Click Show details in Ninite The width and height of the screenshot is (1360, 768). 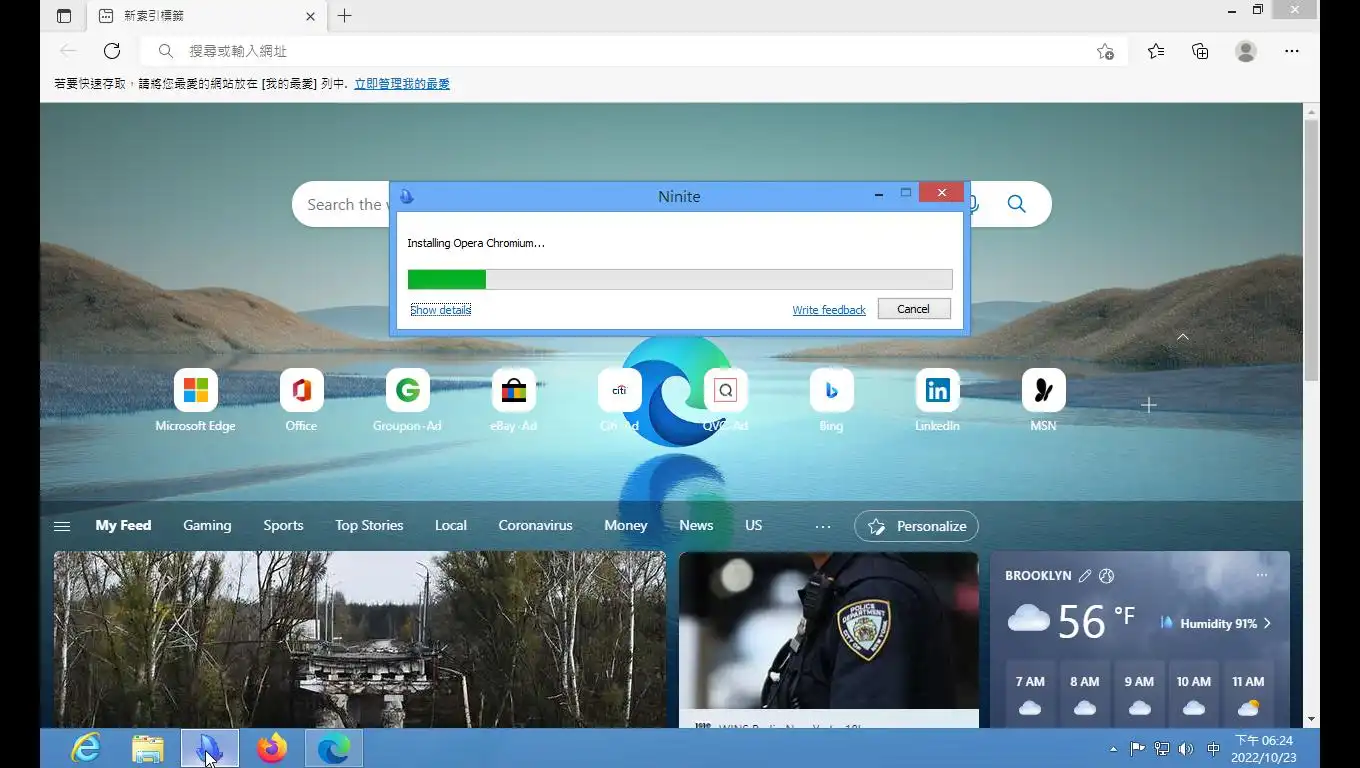(x=440, y=310)
